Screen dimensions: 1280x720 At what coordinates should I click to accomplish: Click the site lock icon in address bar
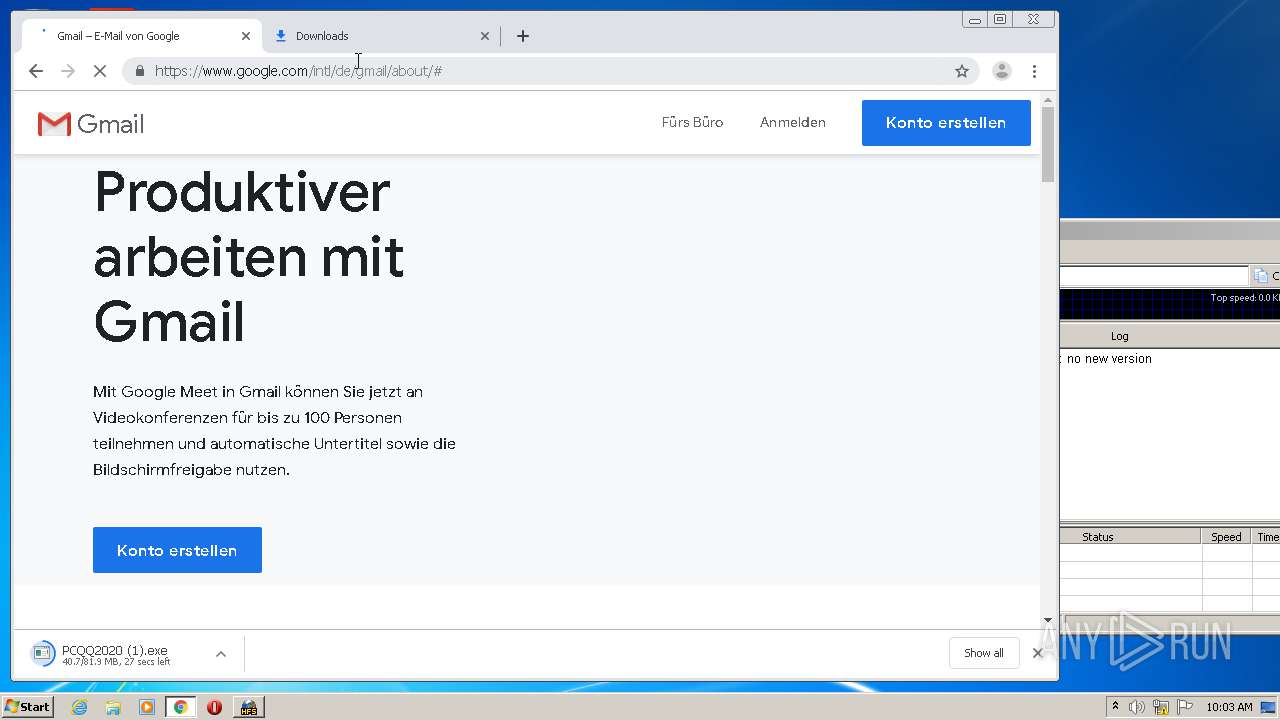coord(139,71)
